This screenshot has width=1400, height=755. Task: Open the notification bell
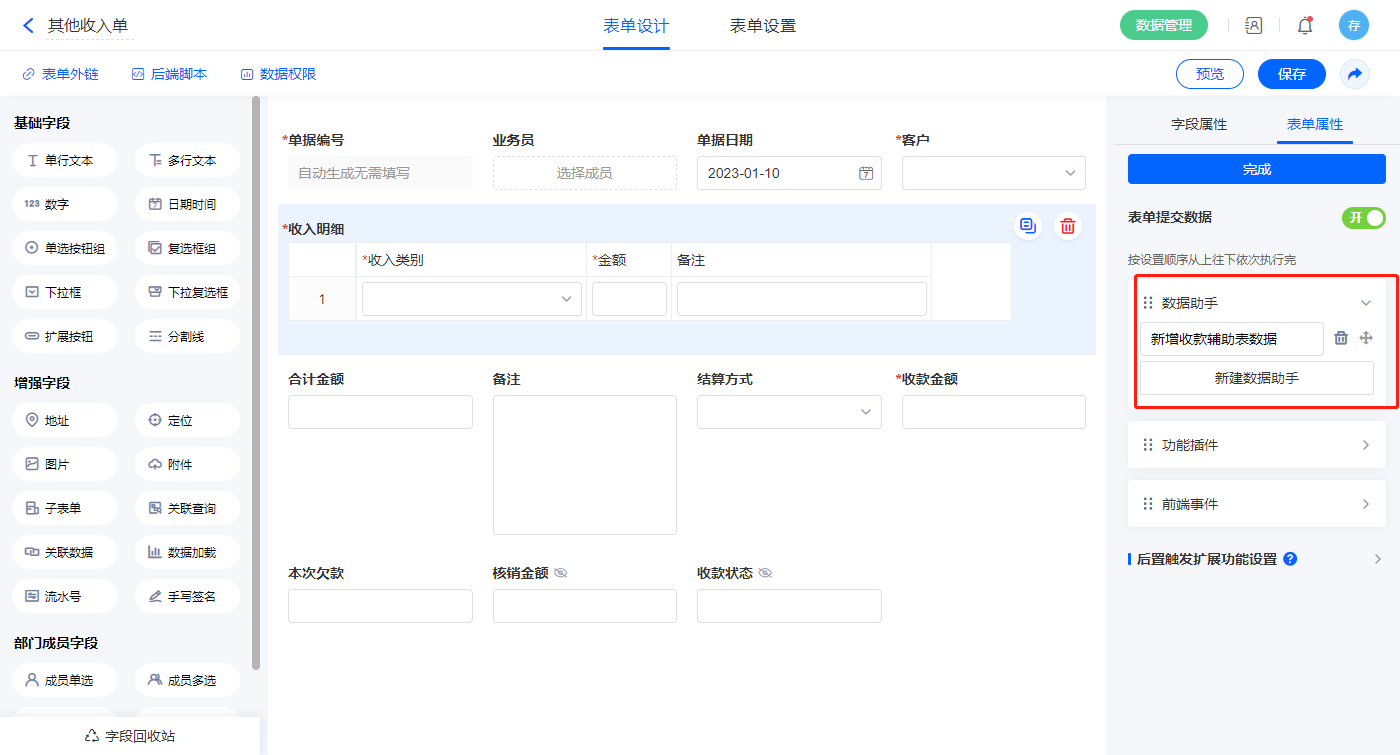[x=1304, y=26]
